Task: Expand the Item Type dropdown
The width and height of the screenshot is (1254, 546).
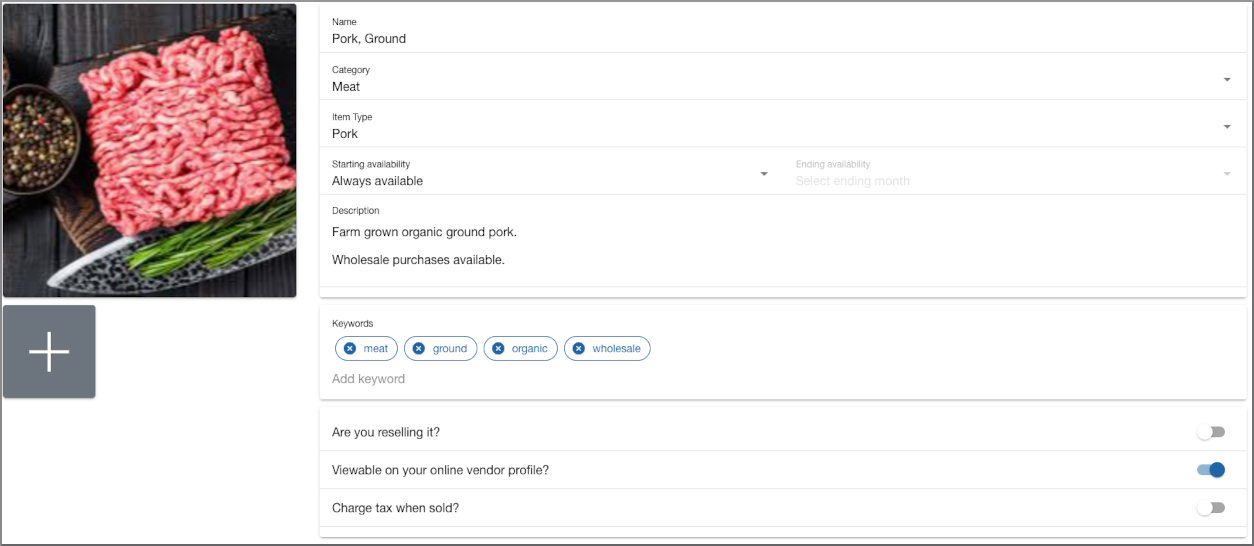Action: pos(1227,127)
